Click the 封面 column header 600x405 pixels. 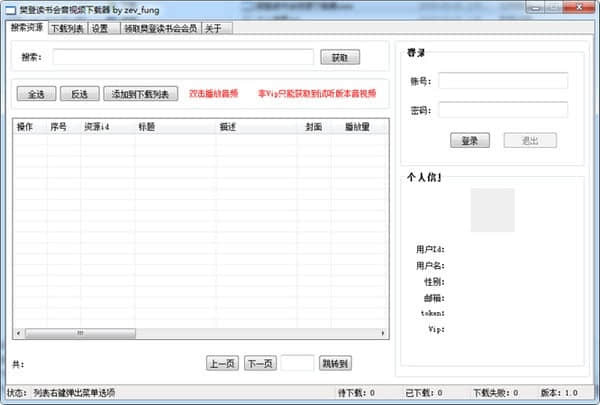point(314,127)
